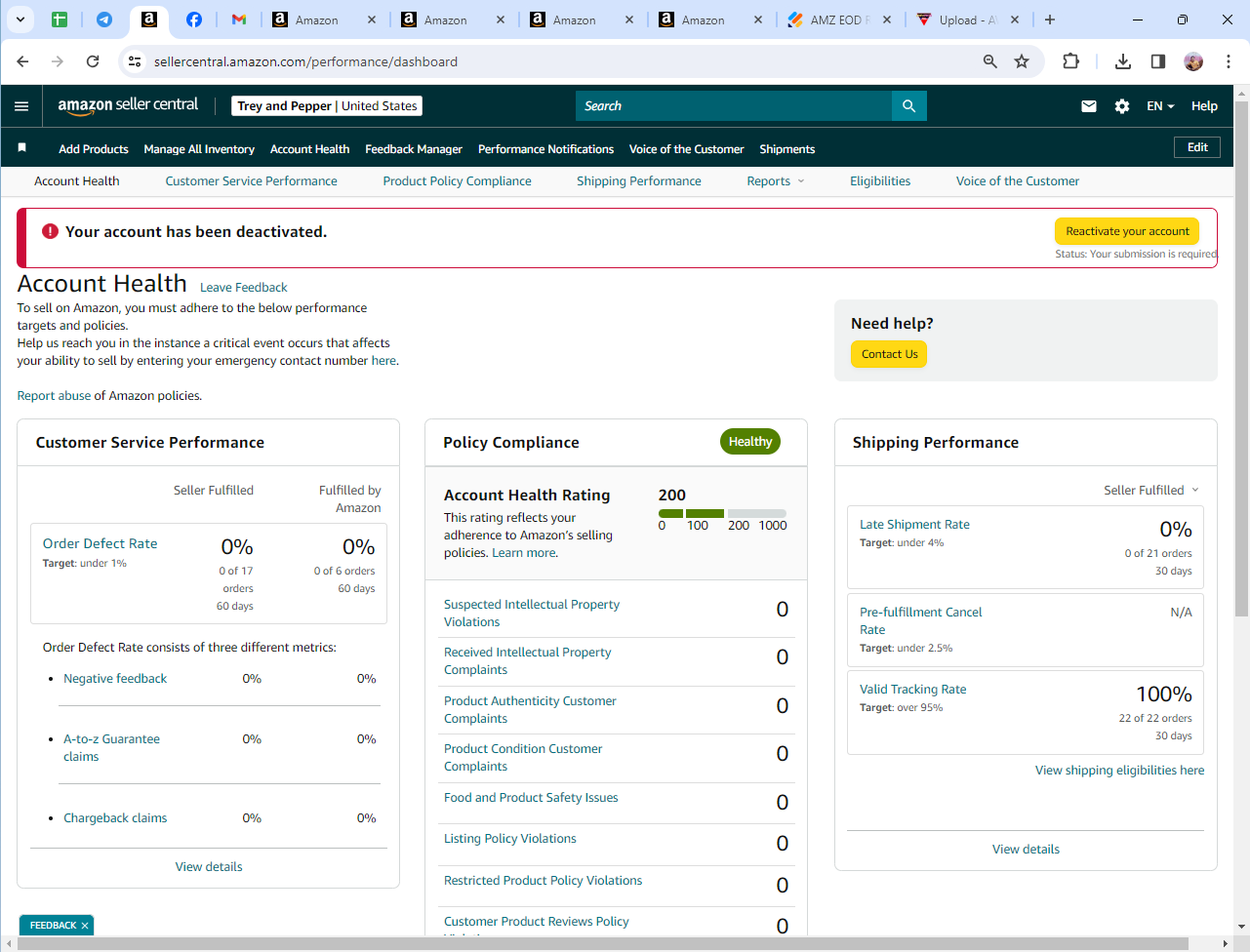Switch to the pinned Telegram tab
This screenshot has width=1250, height=952.
[x=104, y=20]
